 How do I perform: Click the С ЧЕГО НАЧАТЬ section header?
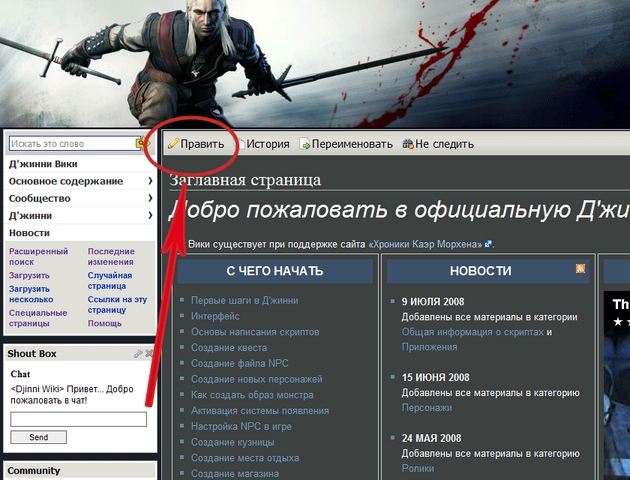click(x=275, y=271)
